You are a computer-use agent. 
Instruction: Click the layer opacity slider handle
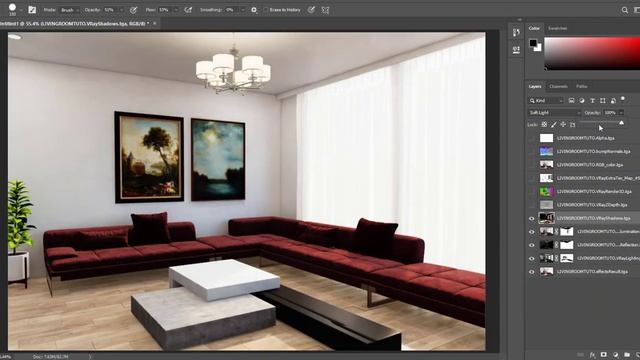click(621, 122)
